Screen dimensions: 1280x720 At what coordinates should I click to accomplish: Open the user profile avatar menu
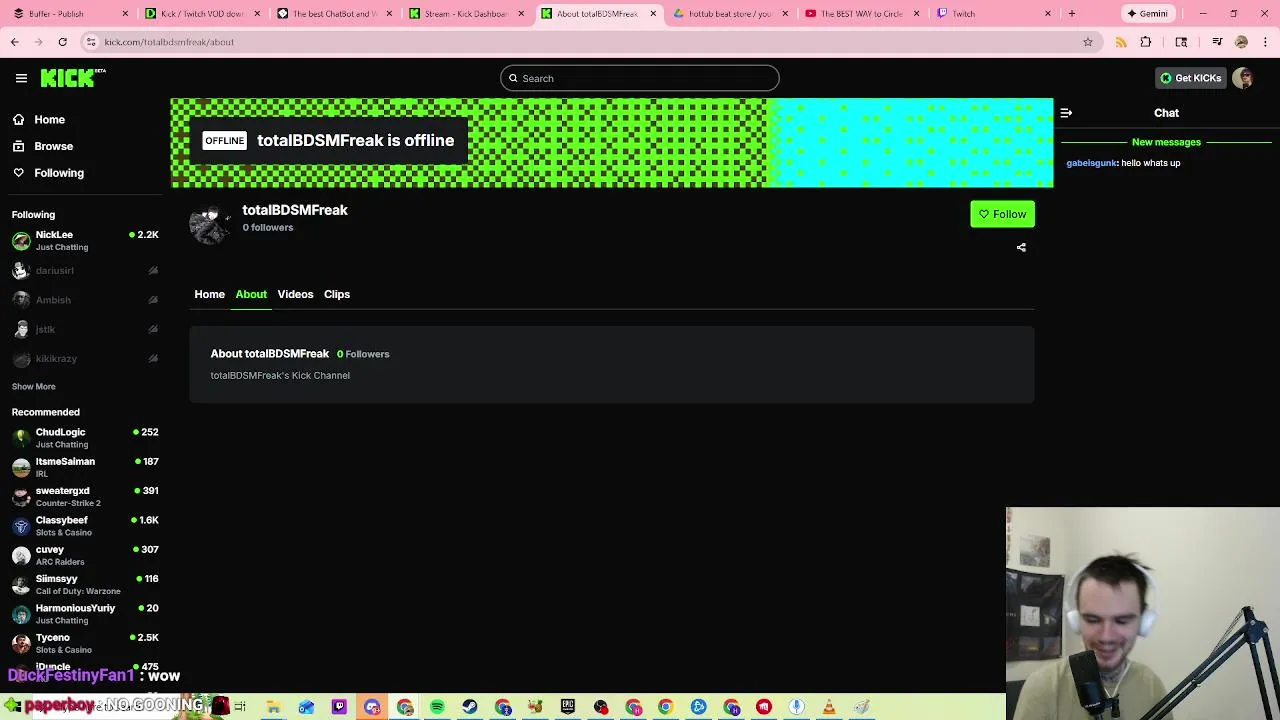pyautogui.click(x=1243, y=78)
